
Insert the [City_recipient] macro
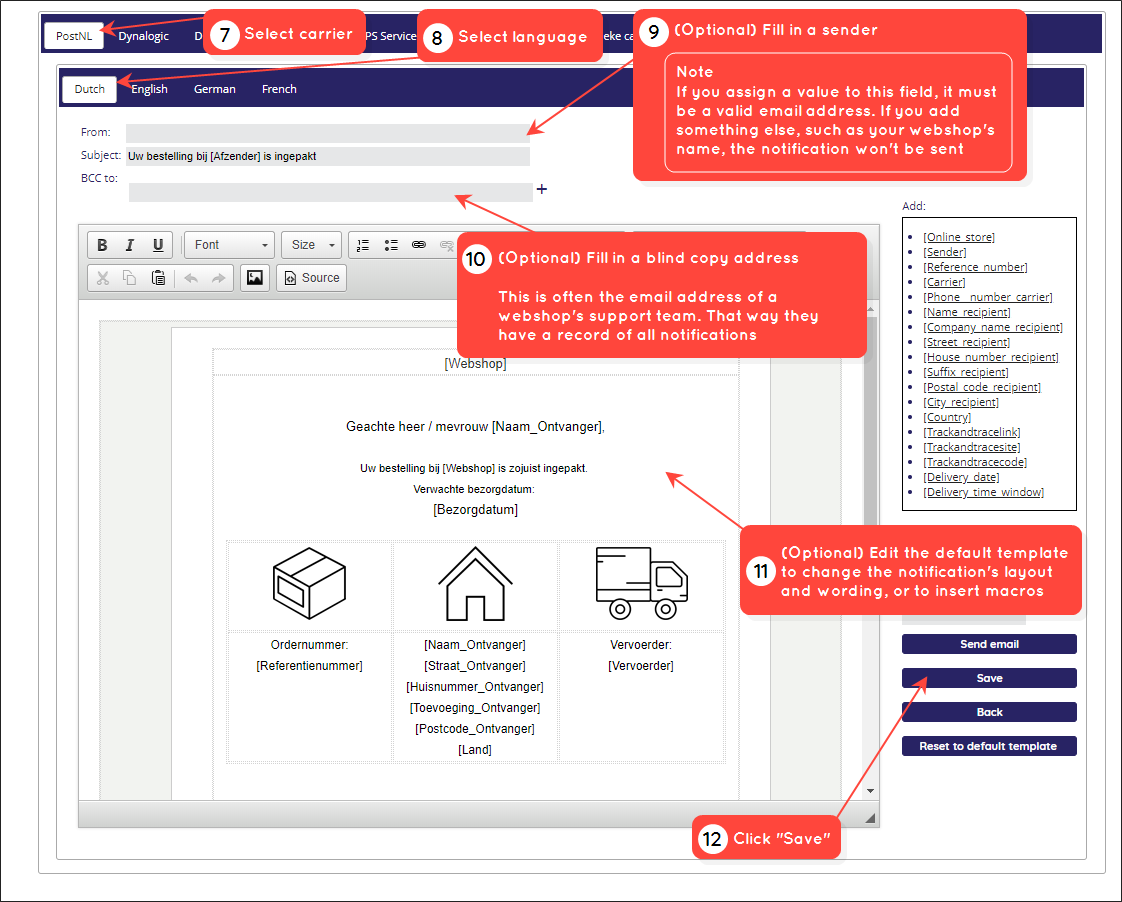[x=961, y=402]
